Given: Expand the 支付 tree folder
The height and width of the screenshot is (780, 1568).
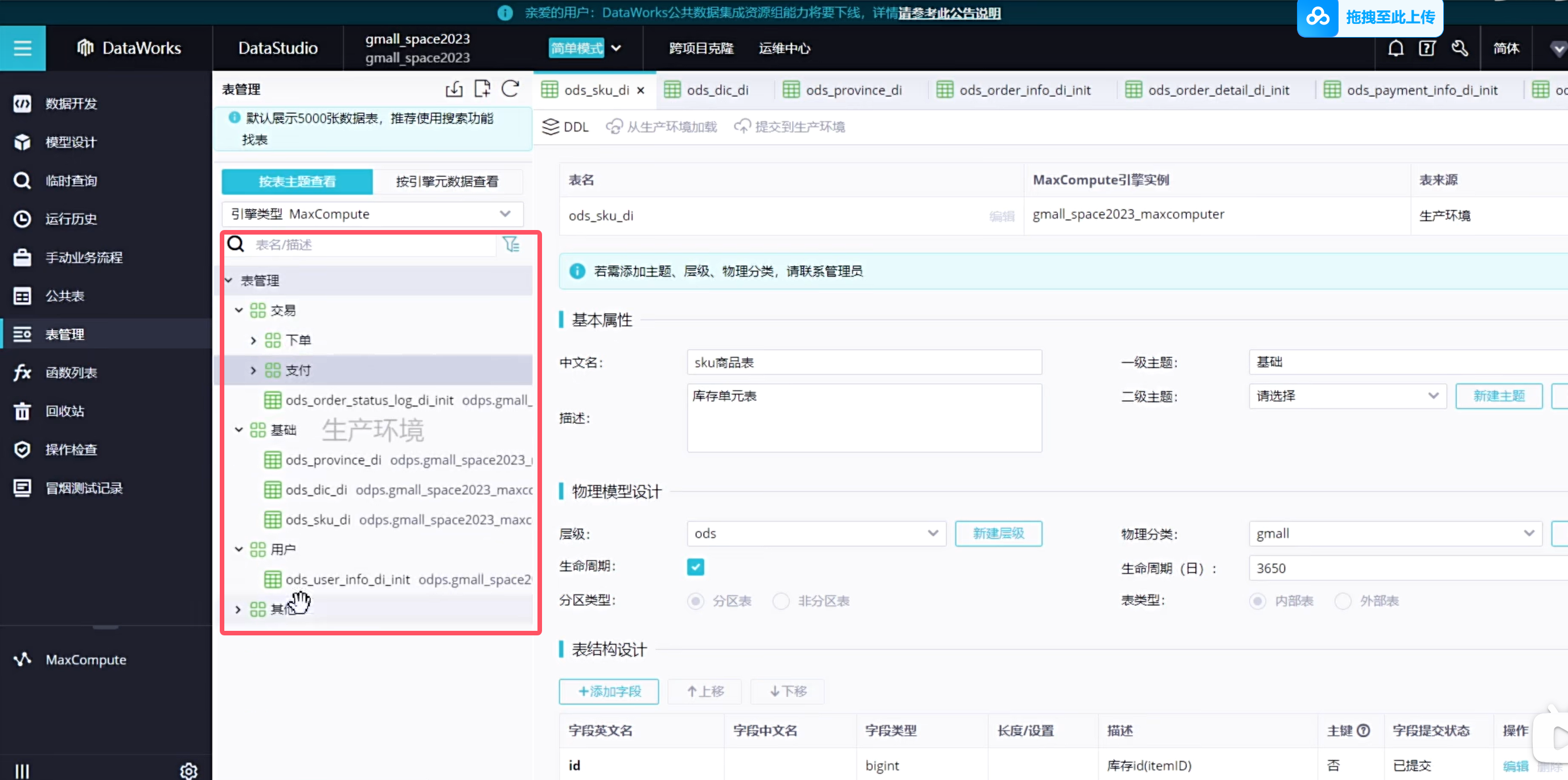Looking at the screenshot, I should coord(254,370).
